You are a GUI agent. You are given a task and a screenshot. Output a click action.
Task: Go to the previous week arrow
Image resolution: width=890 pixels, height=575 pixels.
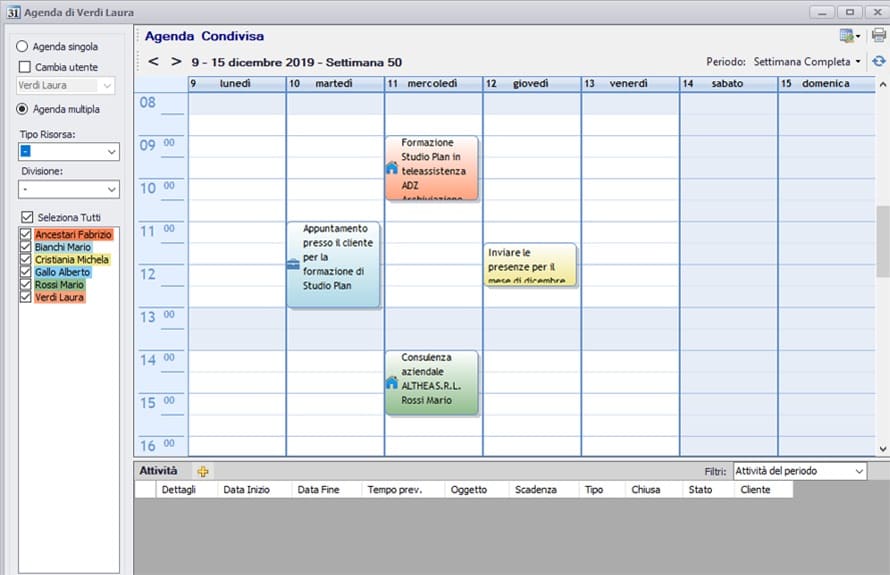pos(154,62)
